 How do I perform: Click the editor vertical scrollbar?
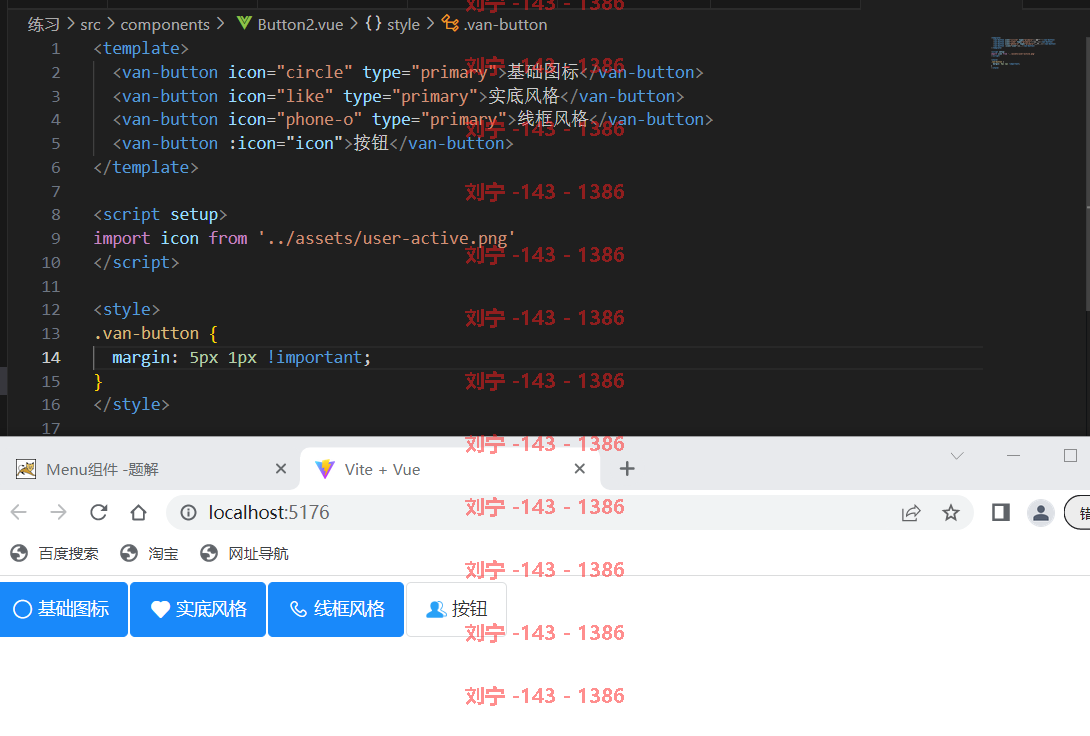[x=1087, y=174]
